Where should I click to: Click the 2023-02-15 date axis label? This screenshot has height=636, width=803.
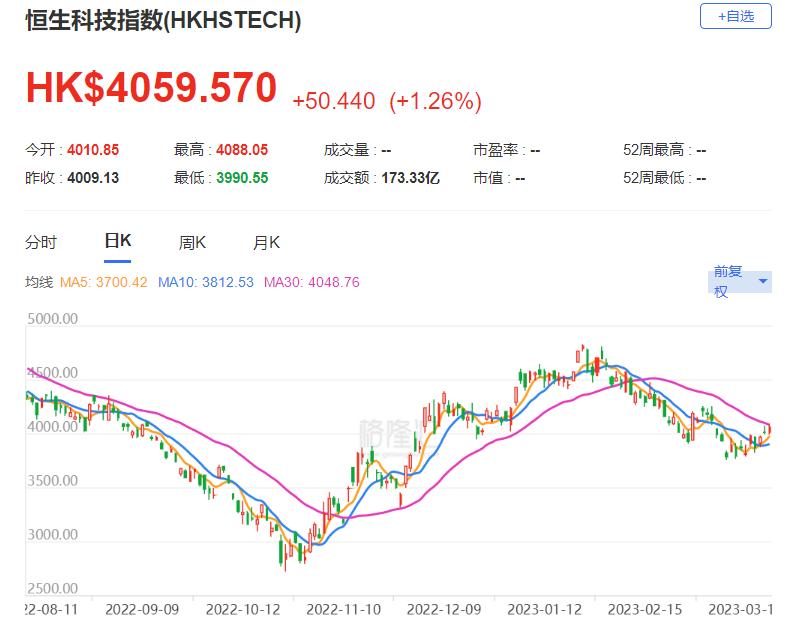[x=645, y=609]
